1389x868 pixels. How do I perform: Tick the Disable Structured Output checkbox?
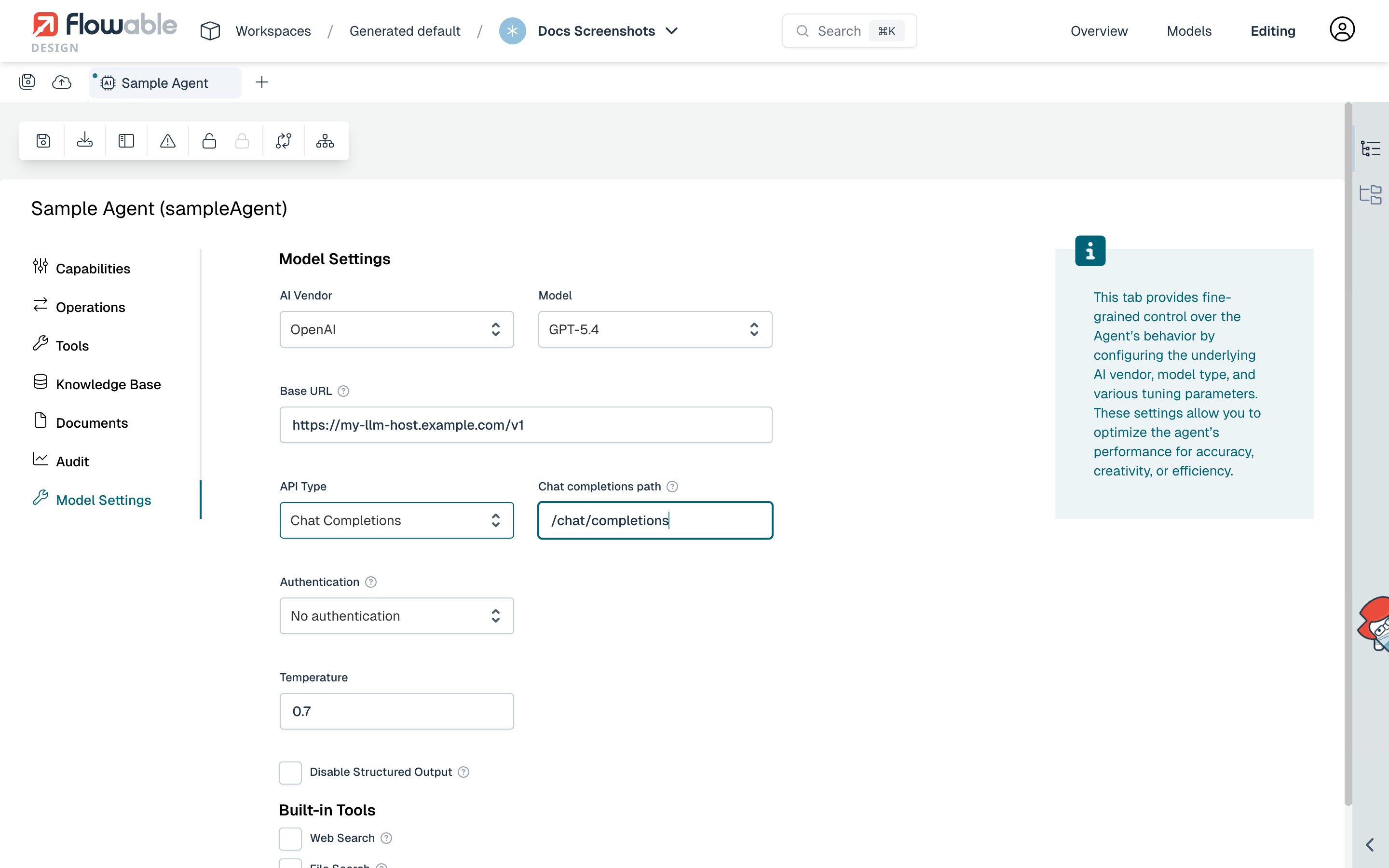[x=290, y=773]
